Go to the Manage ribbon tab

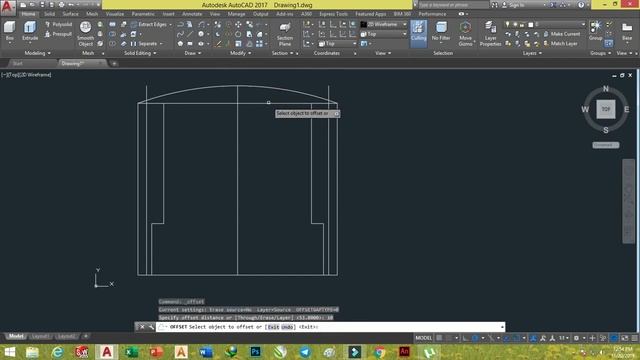pos(236,14)
